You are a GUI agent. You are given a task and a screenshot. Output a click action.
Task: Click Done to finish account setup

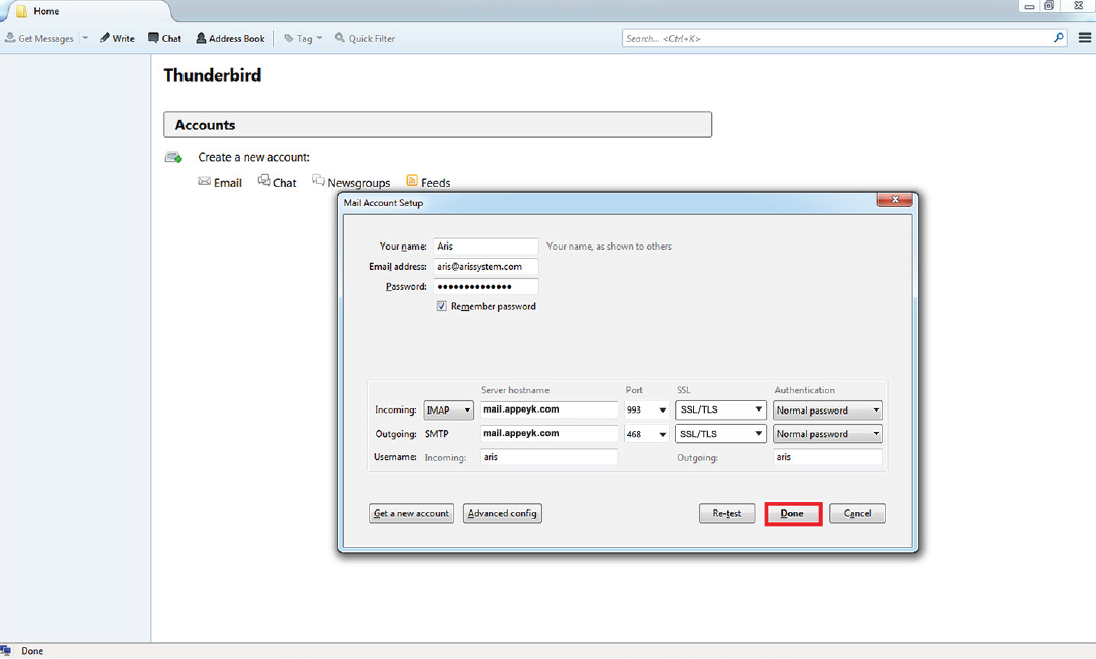coord(793,514)
